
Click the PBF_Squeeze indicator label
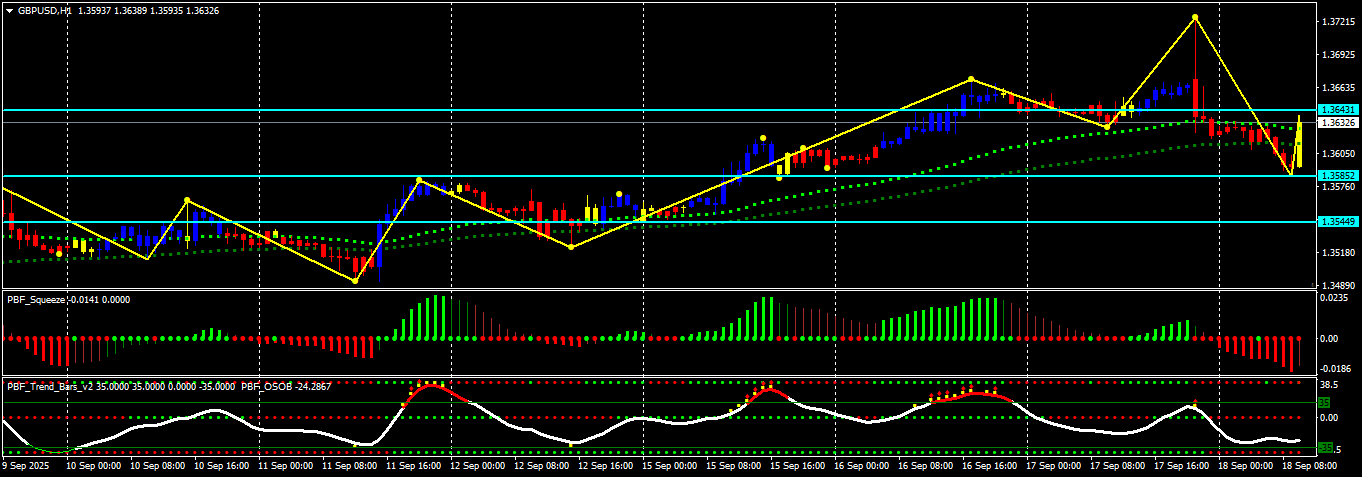pos(36,299)
